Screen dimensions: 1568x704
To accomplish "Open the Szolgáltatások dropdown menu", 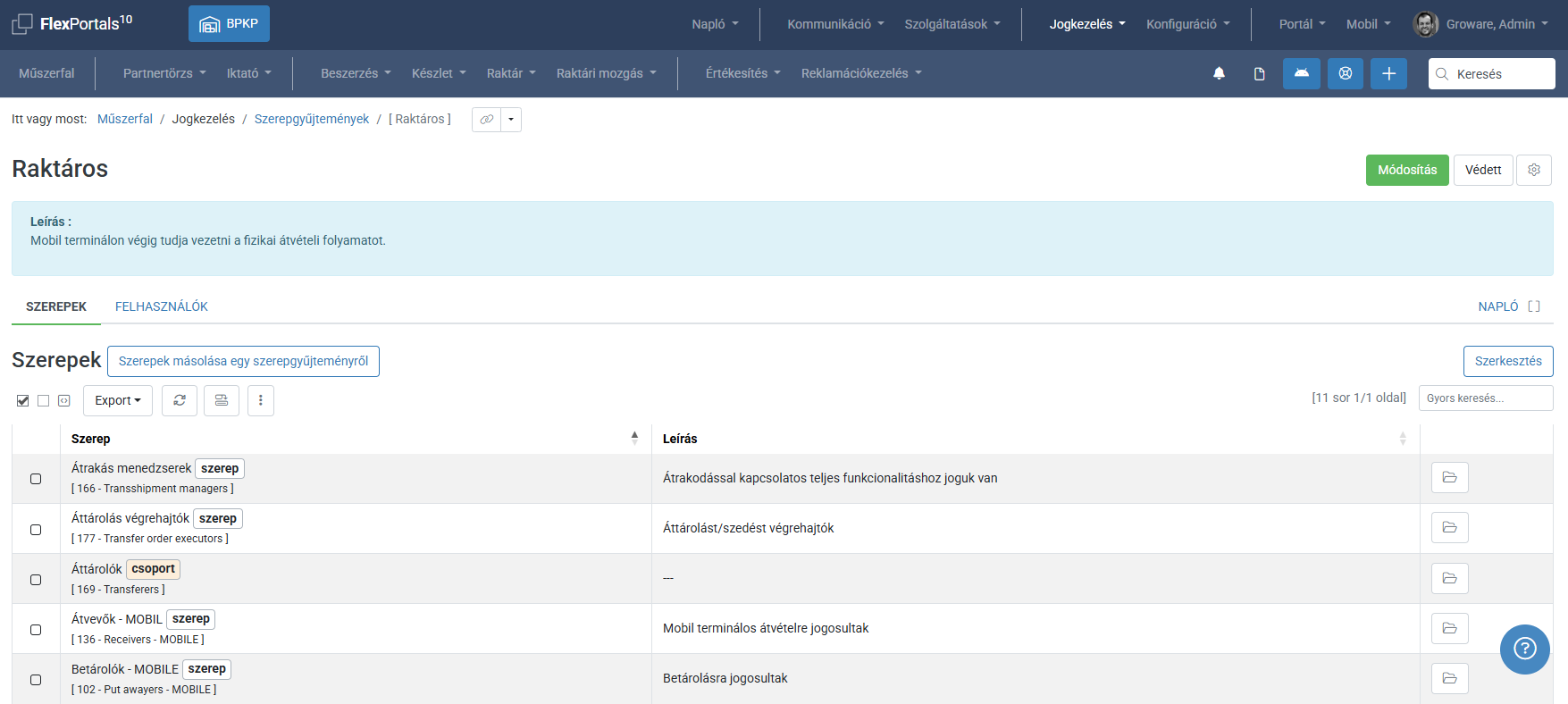I will point(952,24).
